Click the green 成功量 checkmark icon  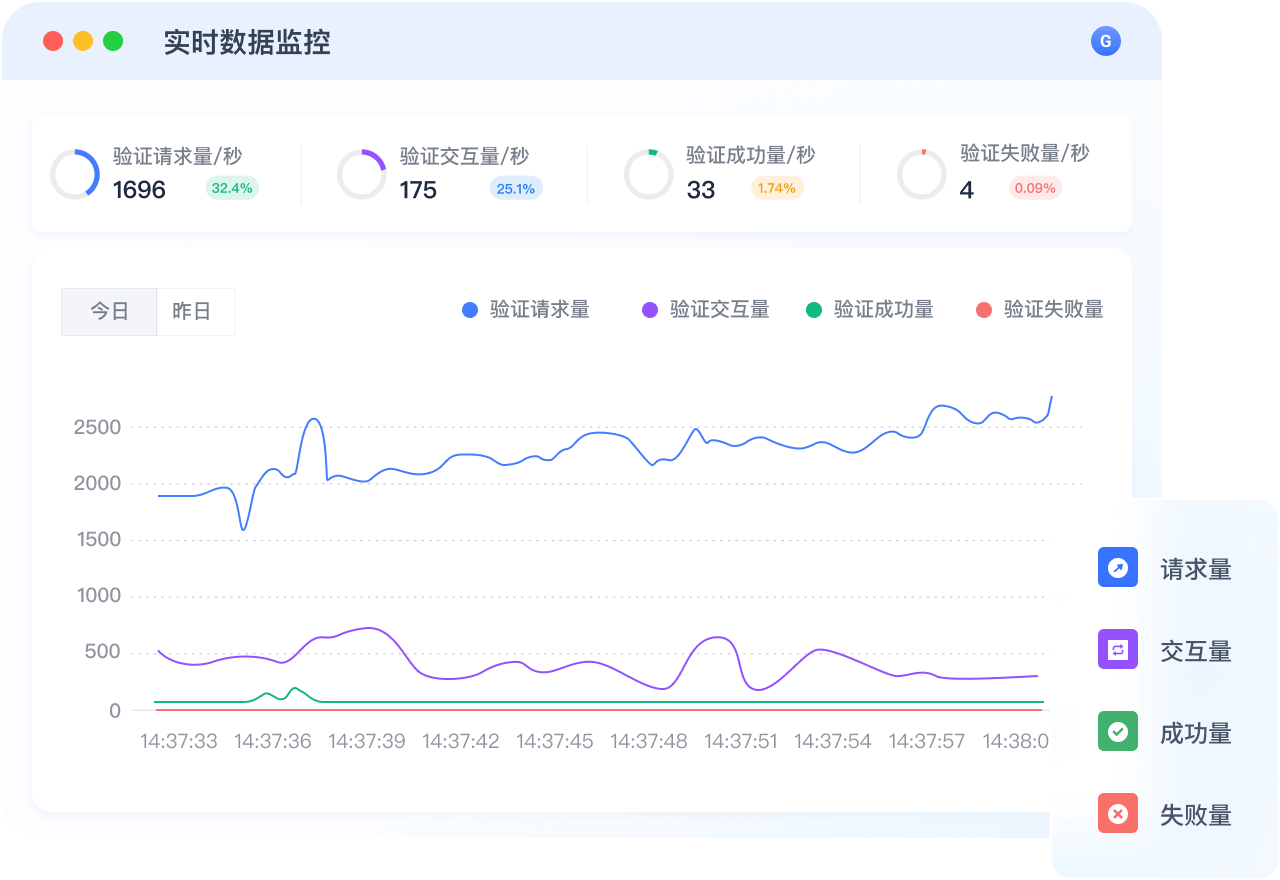(1117, 731)
